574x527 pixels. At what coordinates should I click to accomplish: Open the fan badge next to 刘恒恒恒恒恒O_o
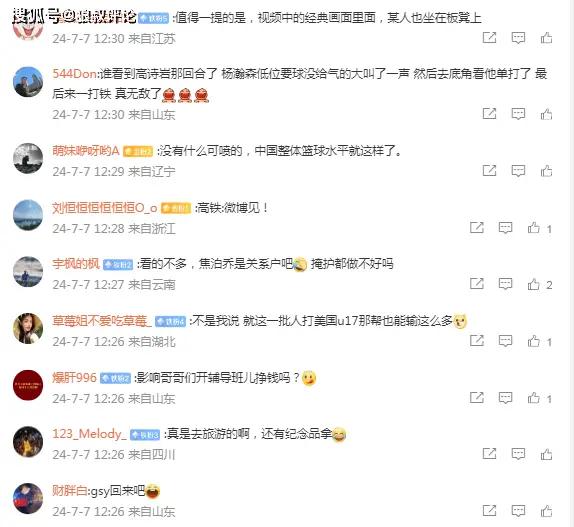click(x=176, y=208)
